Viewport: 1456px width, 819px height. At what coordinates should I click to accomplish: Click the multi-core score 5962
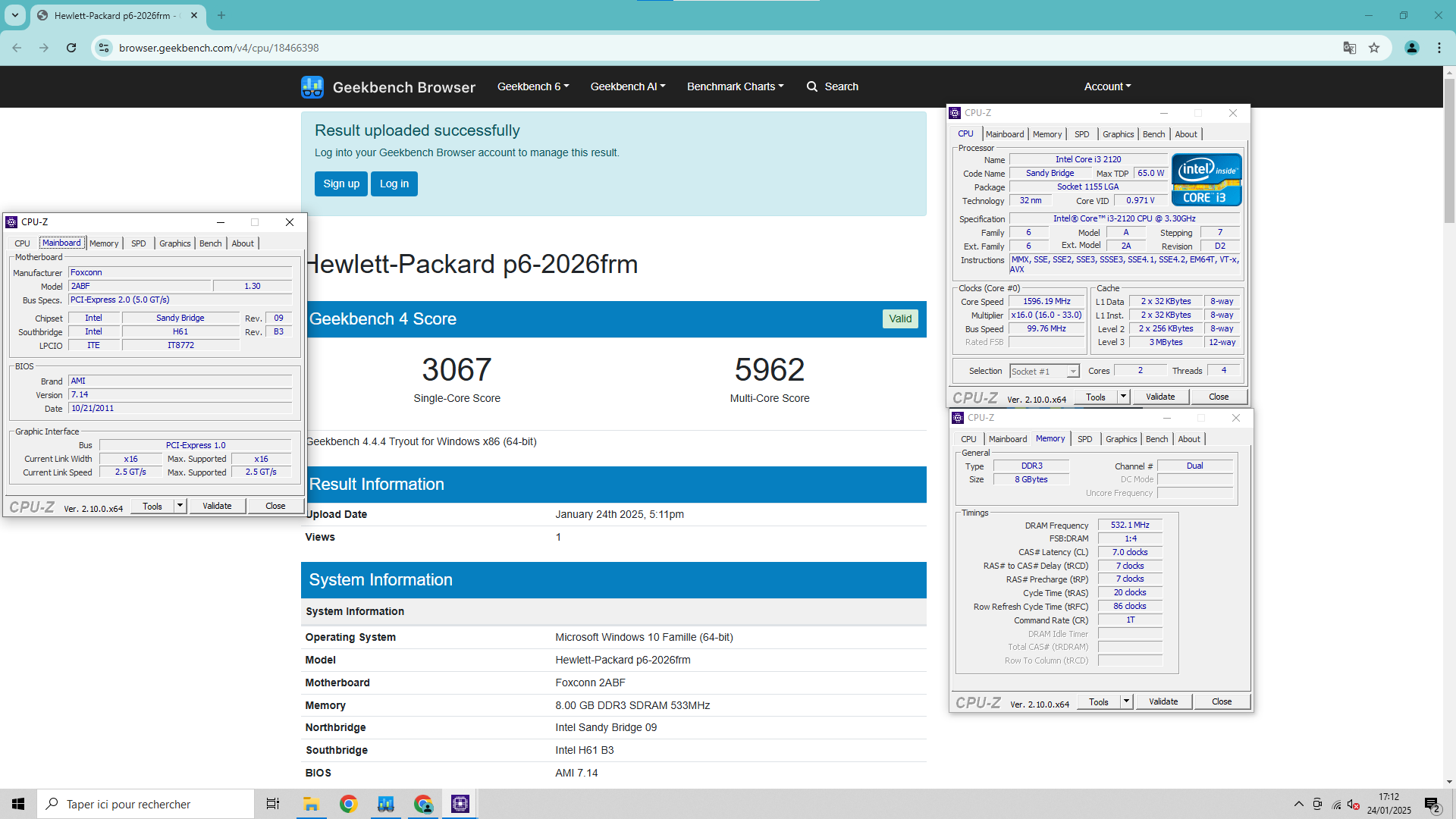769,369
